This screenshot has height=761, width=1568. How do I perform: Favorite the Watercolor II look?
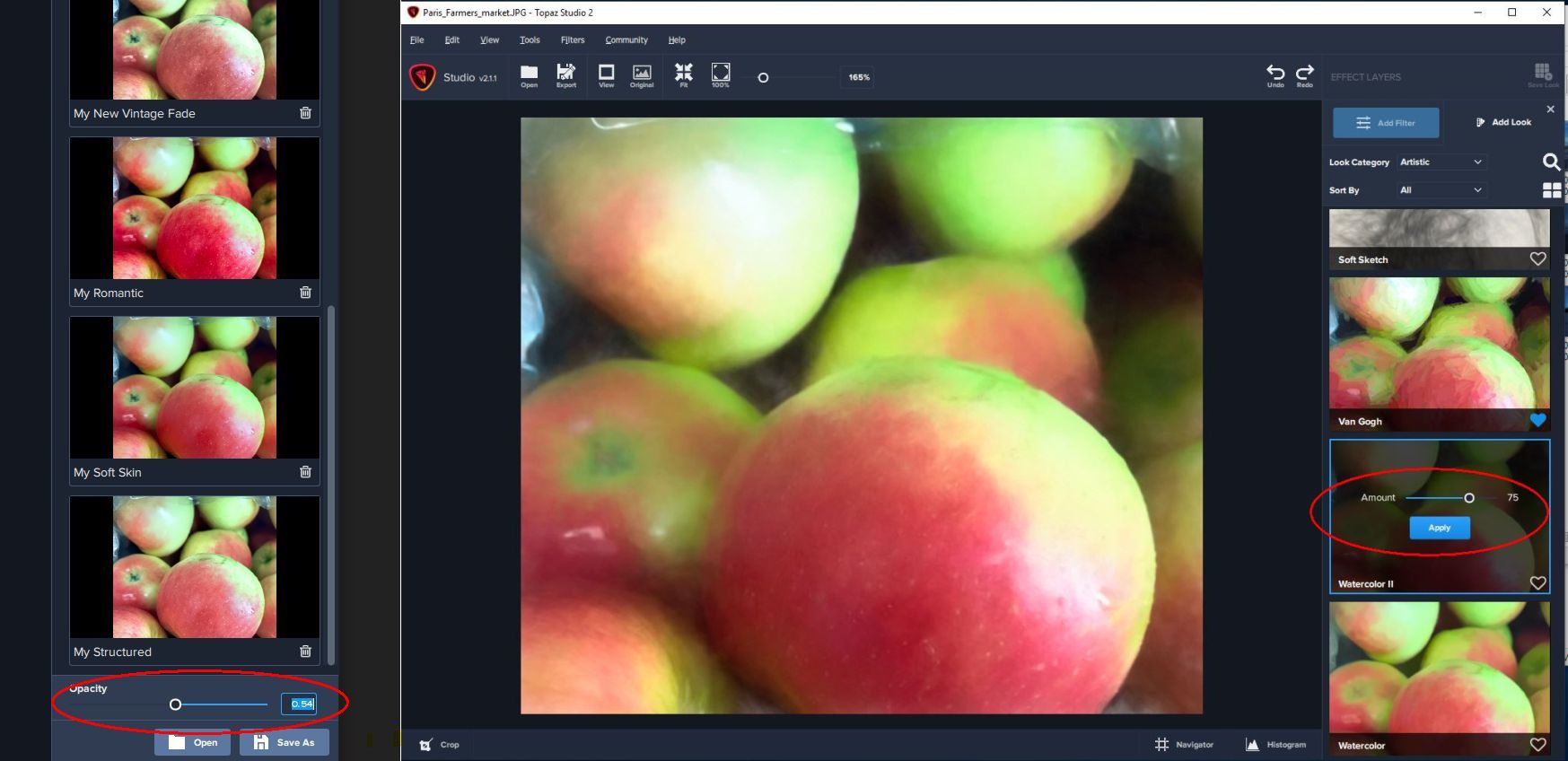pyautogui.click(x=1537, y=583)
